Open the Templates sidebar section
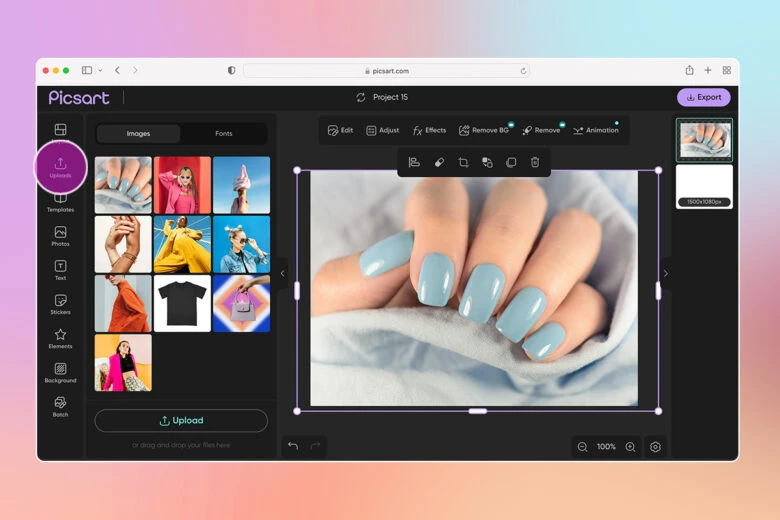 point(60,204)
